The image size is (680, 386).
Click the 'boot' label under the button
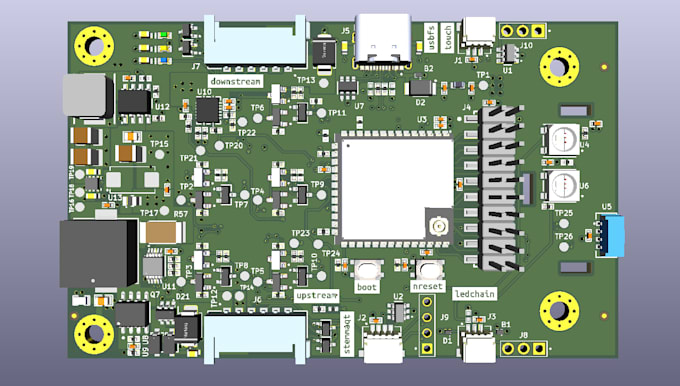click(x=367, y=287)
